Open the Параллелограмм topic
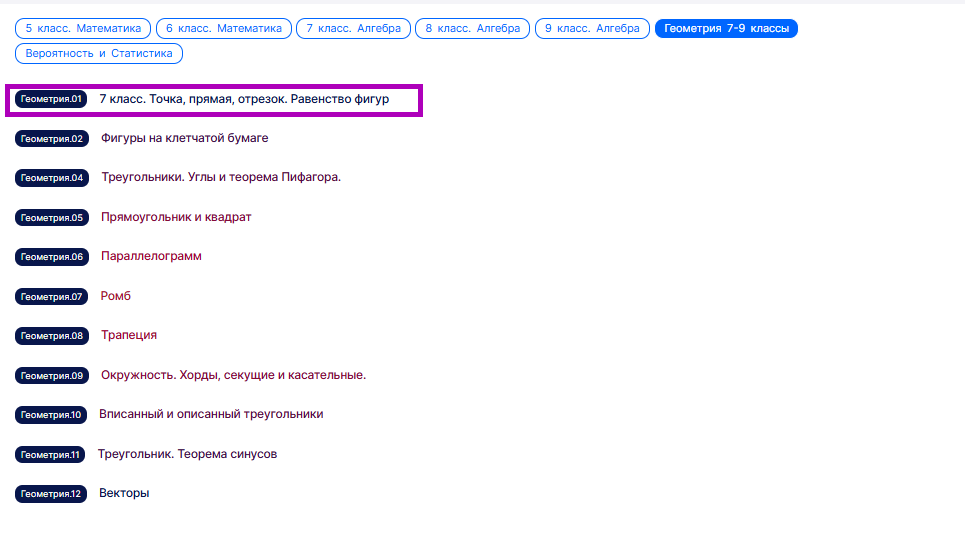Image resolution: width=965 pixels, height=536 pixels. (x=151, y=256)
